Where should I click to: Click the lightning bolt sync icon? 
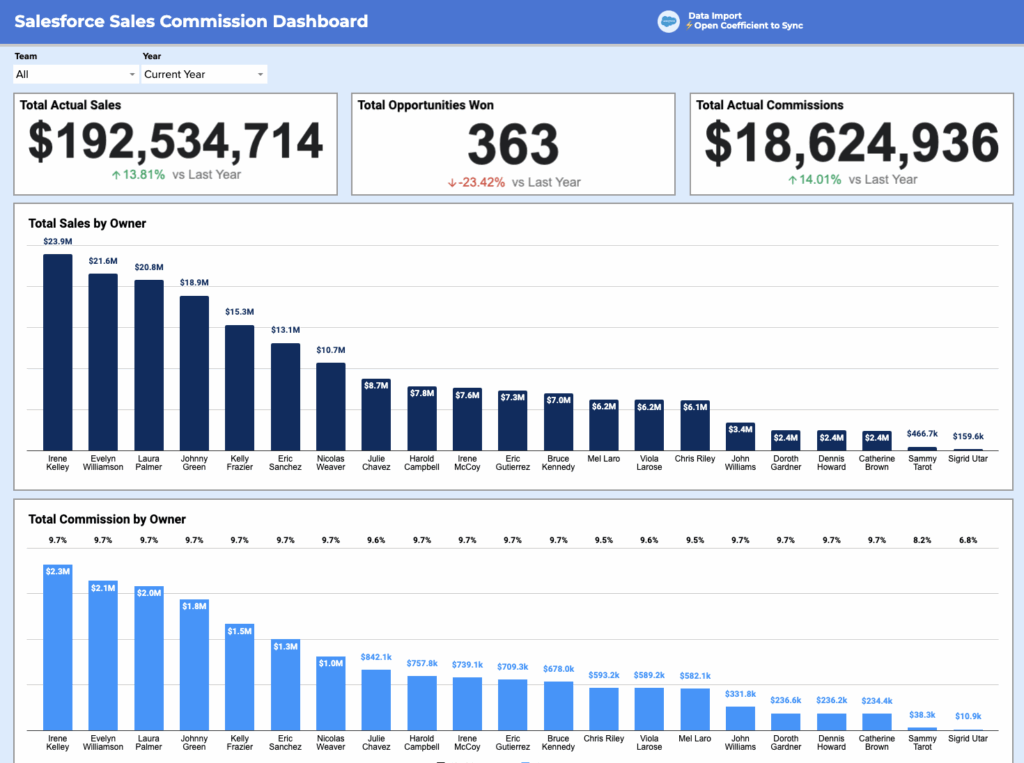click(x=689, y=26)
